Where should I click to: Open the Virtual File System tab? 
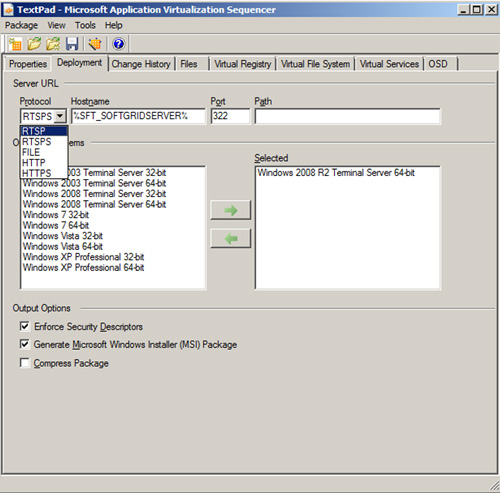315,64
